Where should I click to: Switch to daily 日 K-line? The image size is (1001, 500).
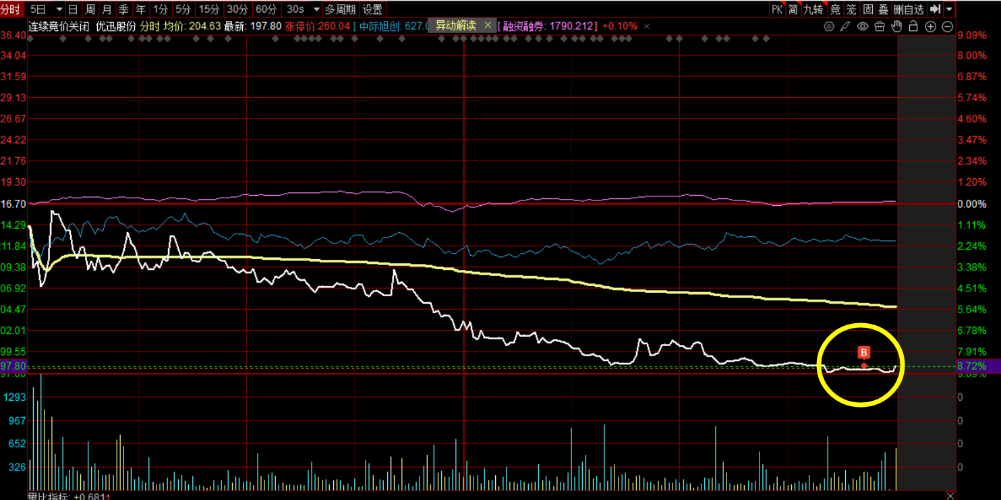point(73,9)
